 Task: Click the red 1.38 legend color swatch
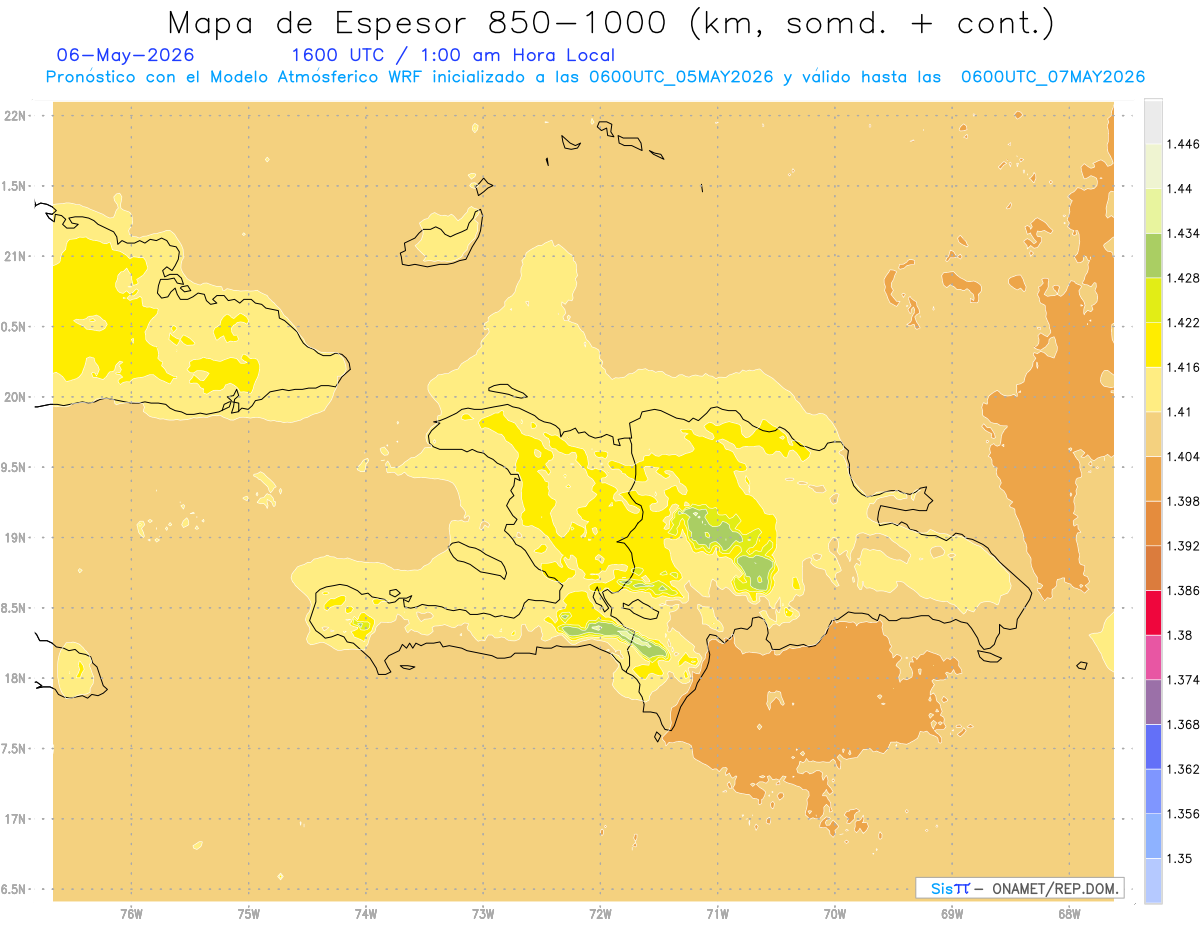pyautogui.click(x=1152, y=613)
